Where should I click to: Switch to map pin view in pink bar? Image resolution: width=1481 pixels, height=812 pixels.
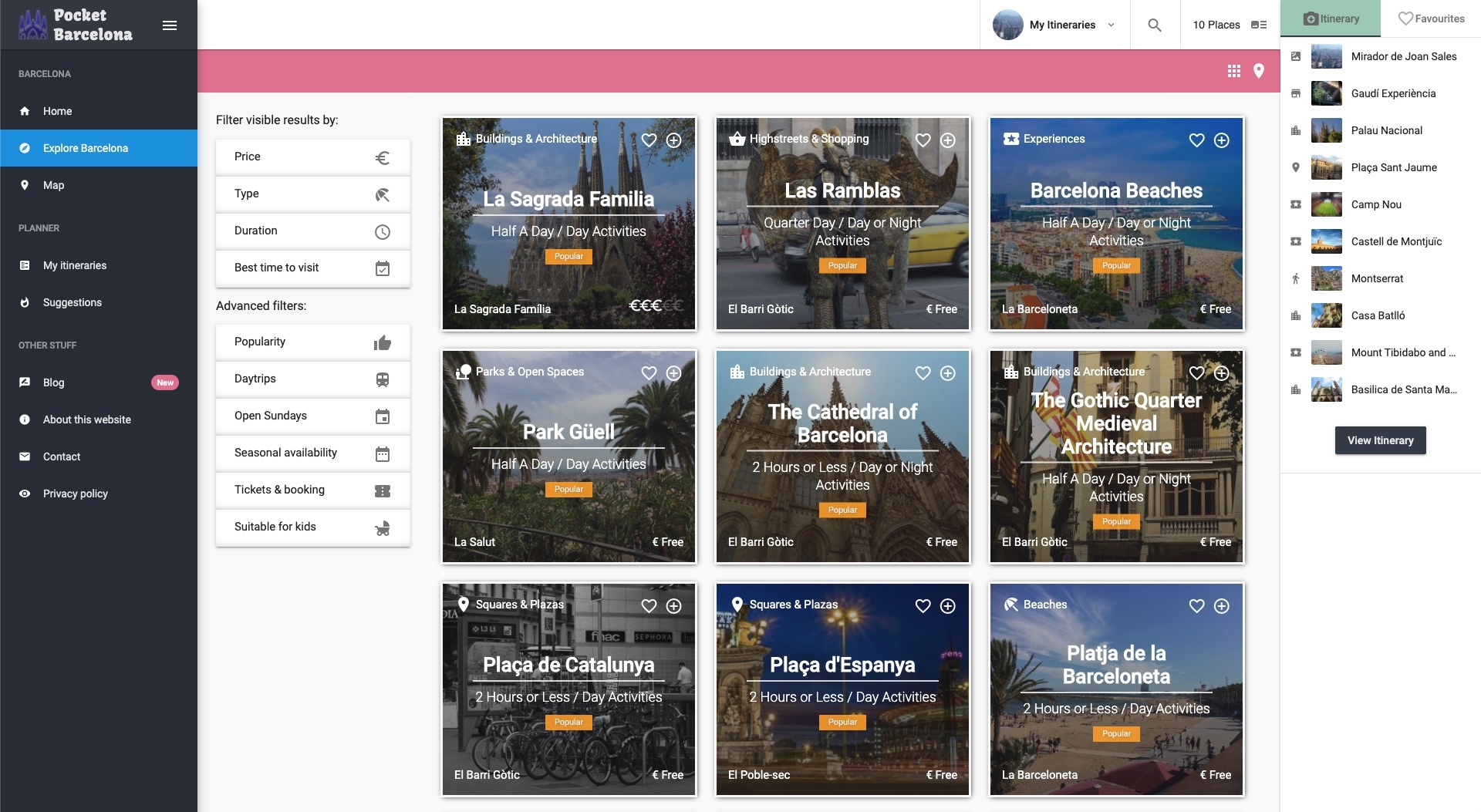click(1259, 71)
